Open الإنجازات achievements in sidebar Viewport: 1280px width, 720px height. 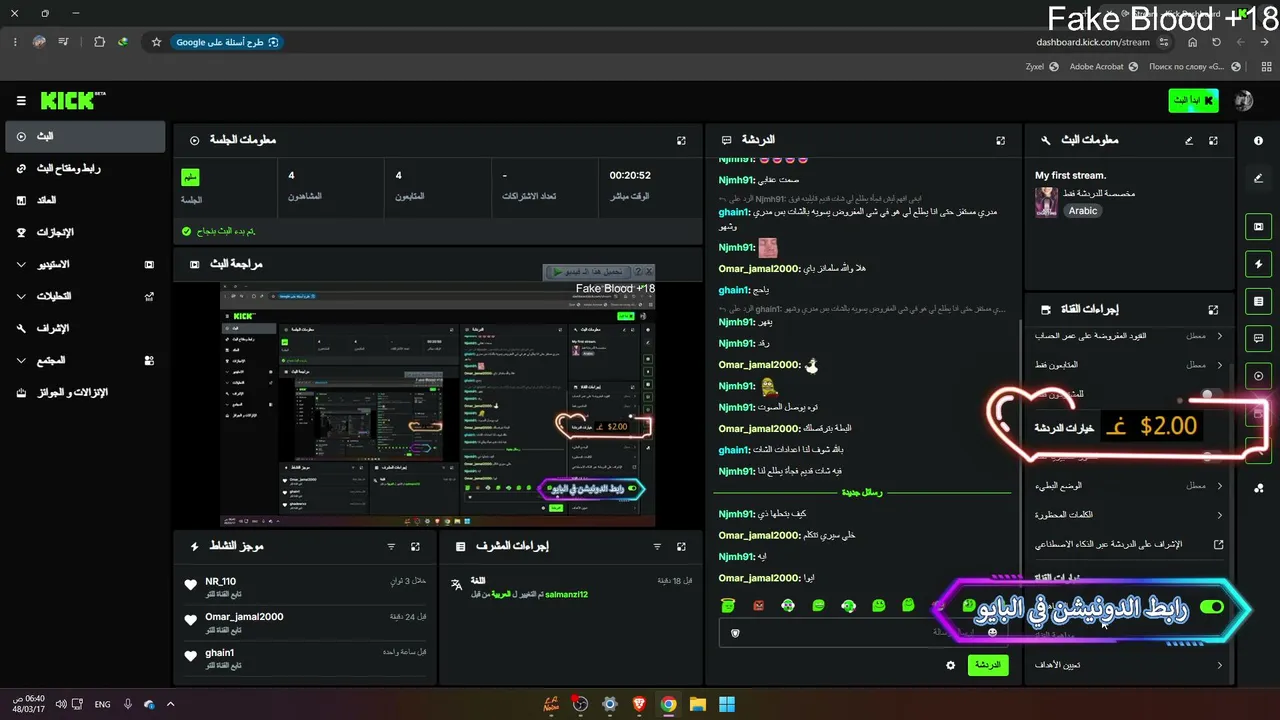[x=85, y=233]
